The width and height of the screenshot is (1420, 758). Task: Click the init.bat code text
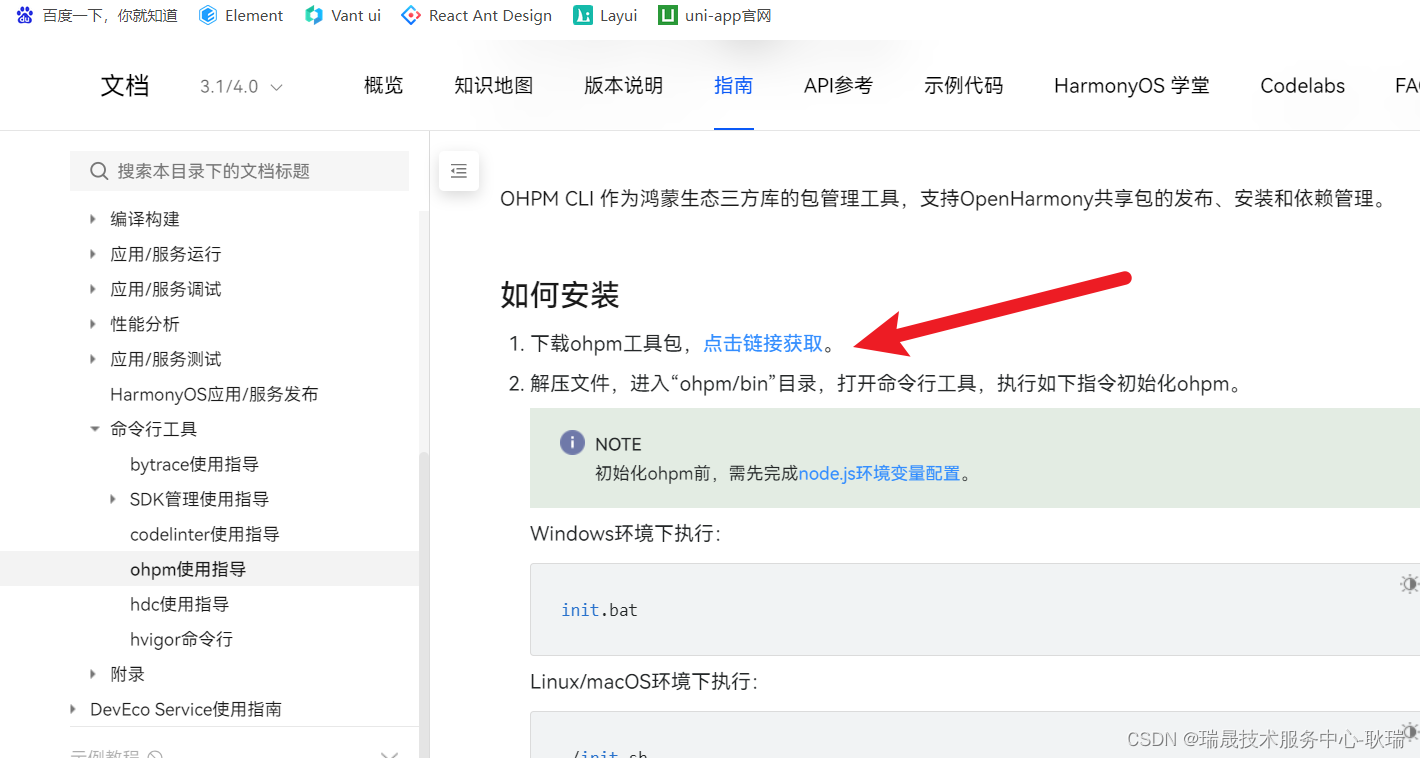[x=600, y=610]
